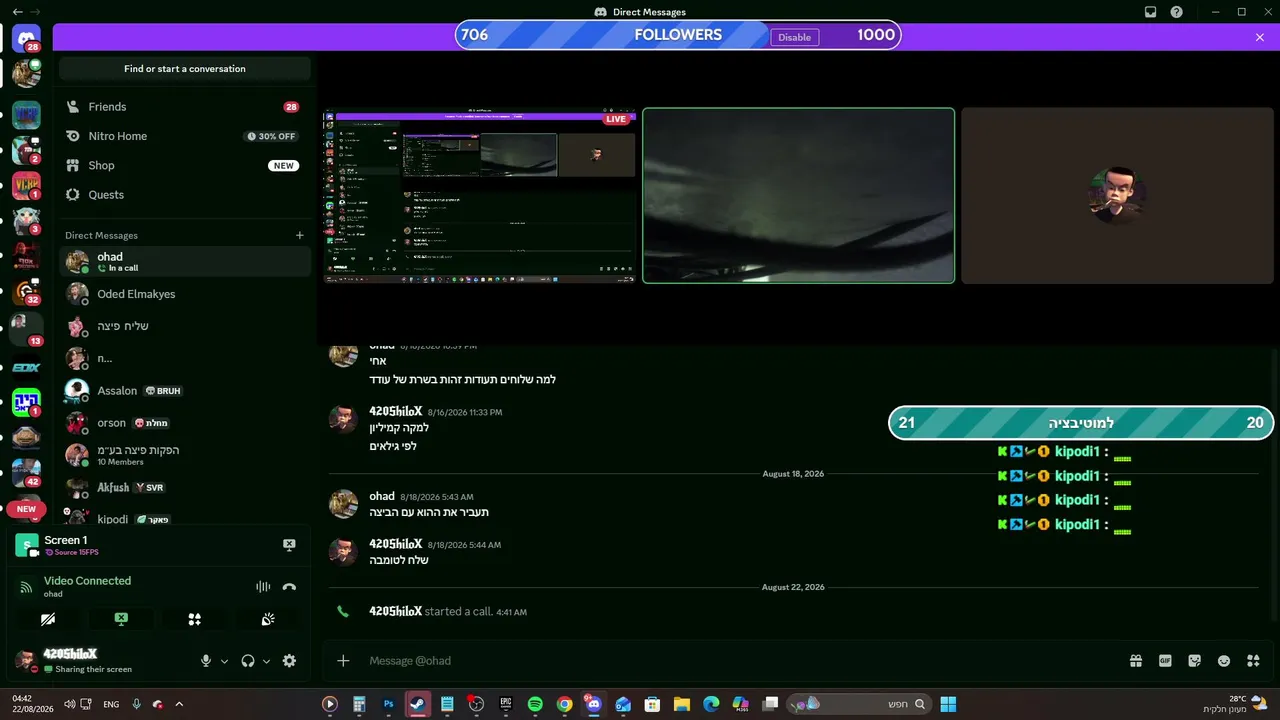
Task: Open the soundboard
Action: click(x=268, y=619)
